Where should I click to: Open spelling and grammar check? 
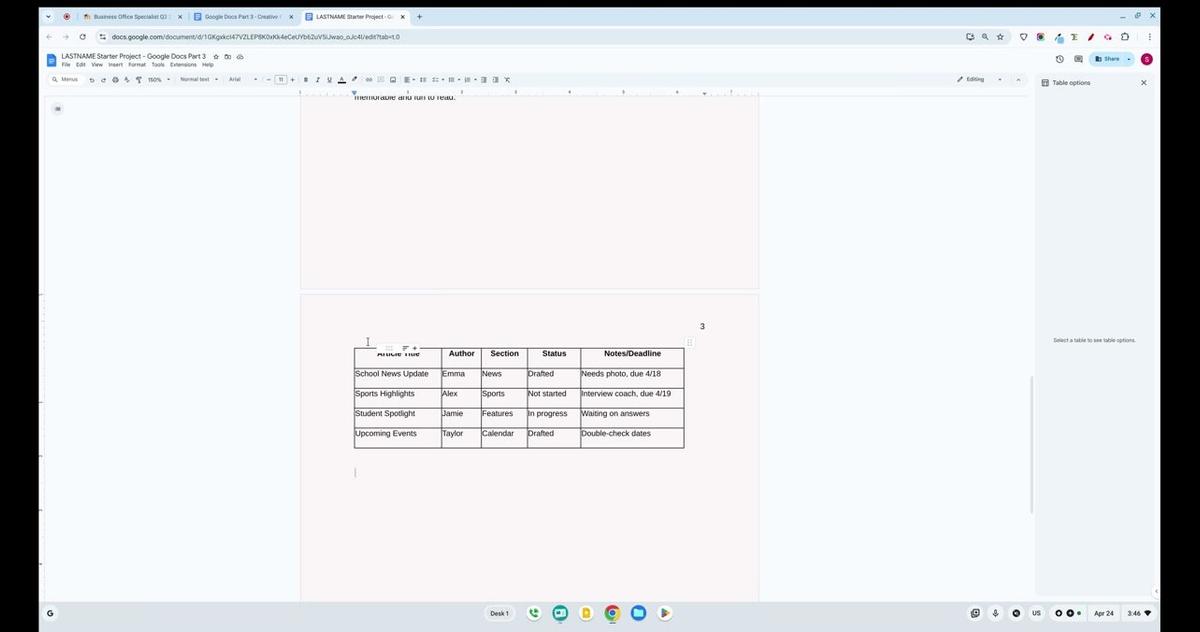[x=126, y=79]
